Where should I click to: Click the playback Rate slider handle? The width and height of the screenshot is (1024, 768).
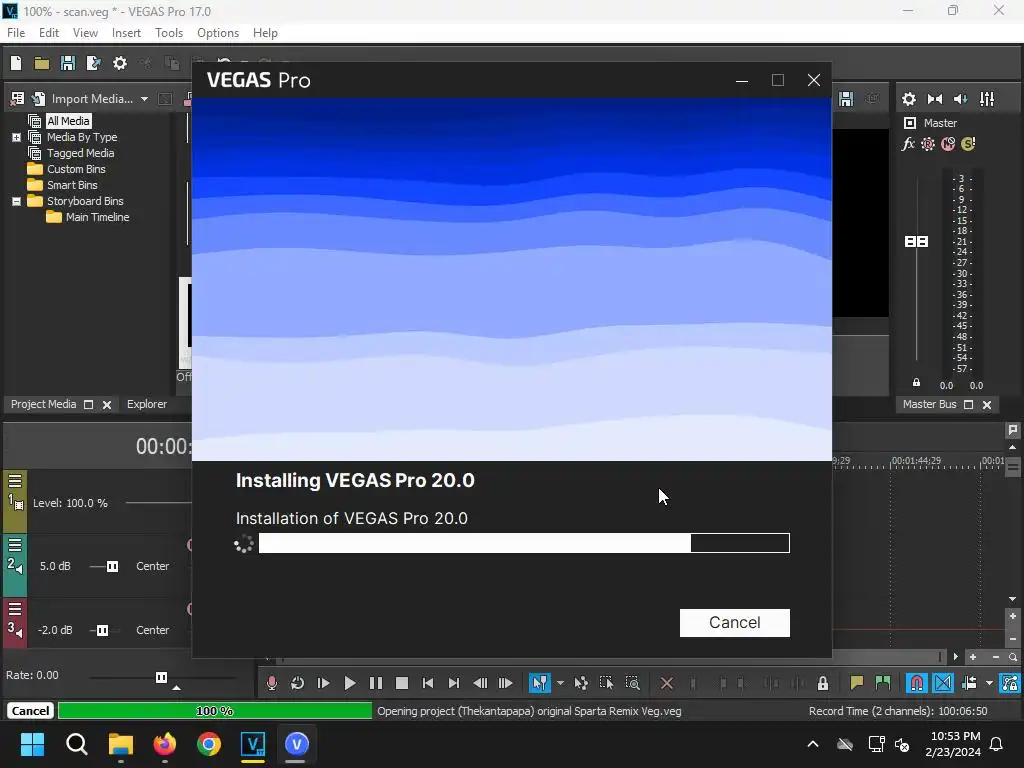point(161,677)
